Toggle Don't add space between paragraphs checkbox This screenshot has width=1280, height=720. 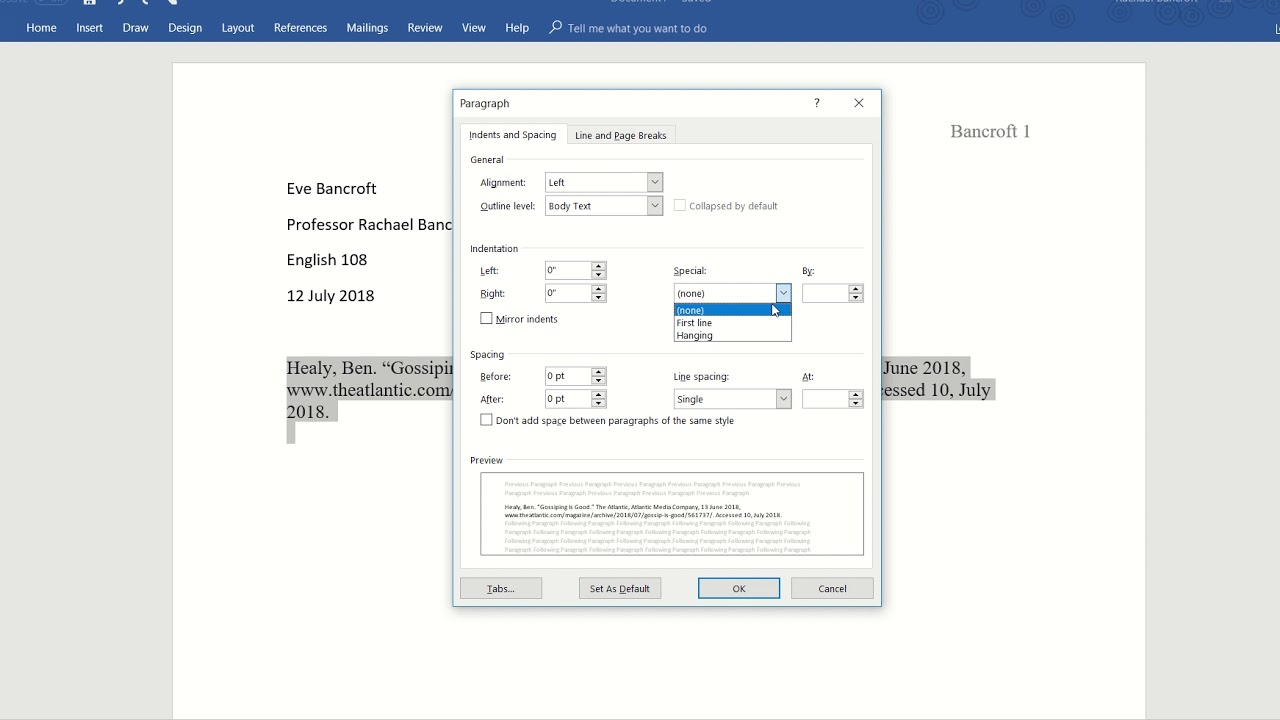(487, 421)
